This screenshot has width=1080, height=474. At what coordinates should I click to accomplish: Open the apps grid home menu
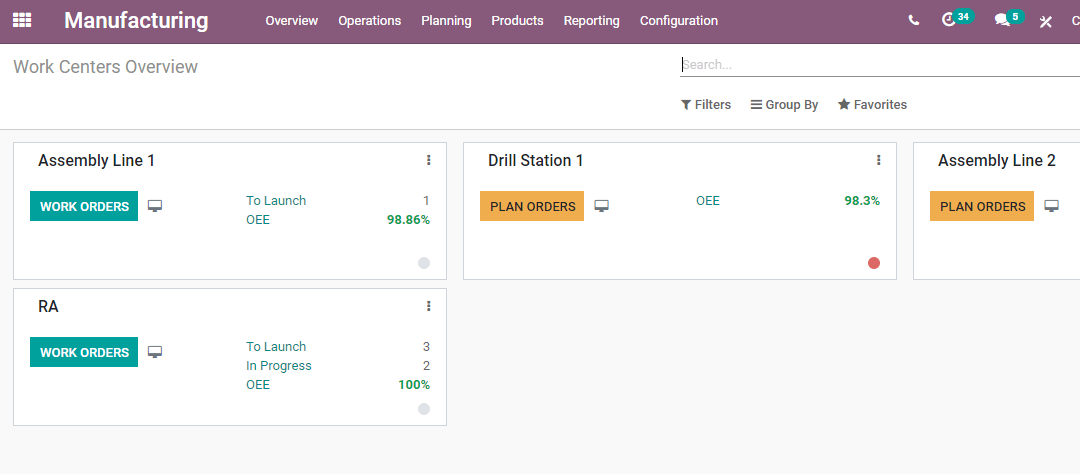point(22,20)
